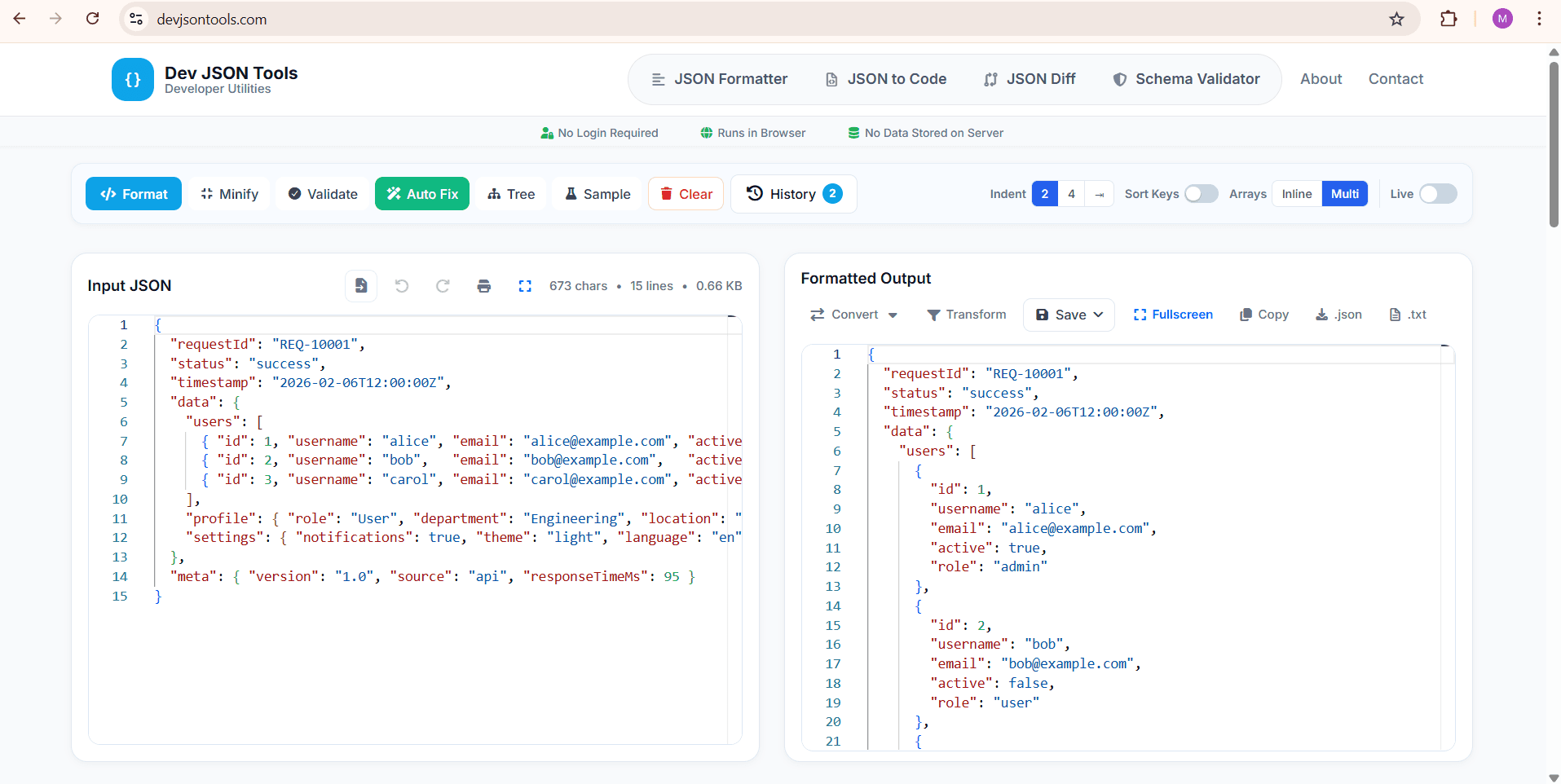Open the Formatted Output in Fullscreen
The height and width of the screenshot is (784, 1561).
pyautogui.click(x=1173, y=315)
